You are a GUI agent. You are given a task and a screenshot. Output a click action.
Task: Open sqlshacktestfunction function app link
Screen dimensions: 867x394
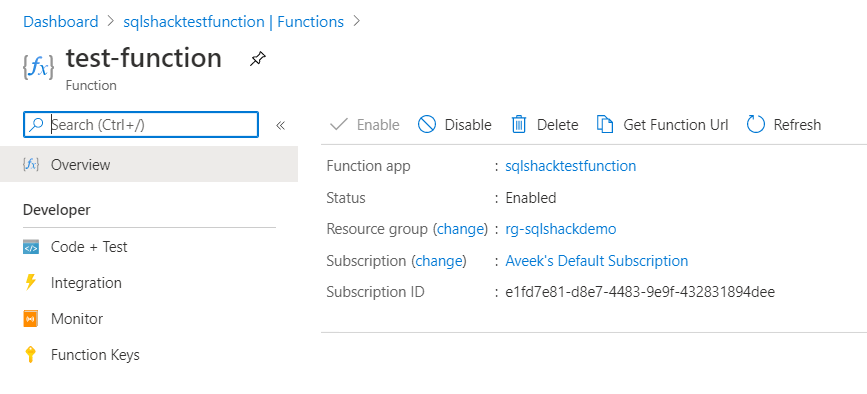(x=571, y=166)
